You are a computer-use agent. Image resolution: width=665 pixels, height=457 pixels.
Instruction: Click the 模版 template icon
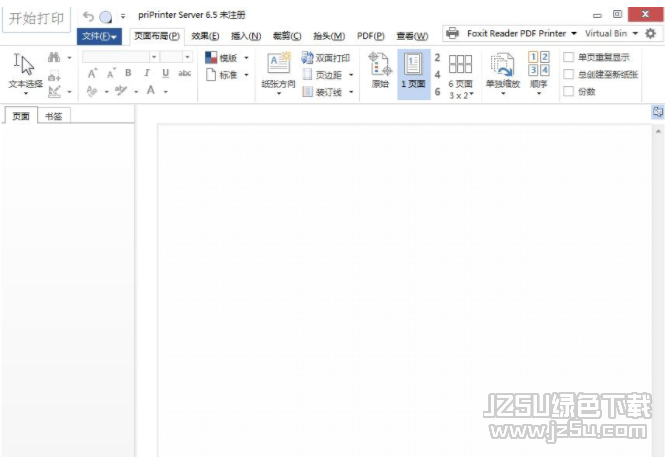coord(211,58)
